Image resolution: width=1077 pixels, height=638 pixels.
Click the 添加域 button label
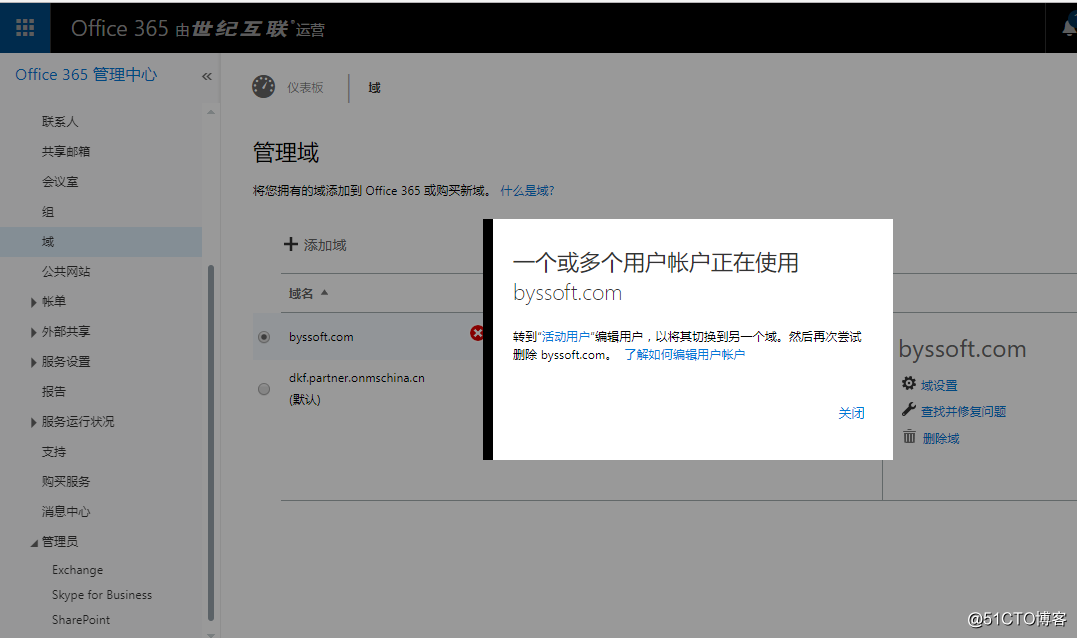click(x=325, y=245)
